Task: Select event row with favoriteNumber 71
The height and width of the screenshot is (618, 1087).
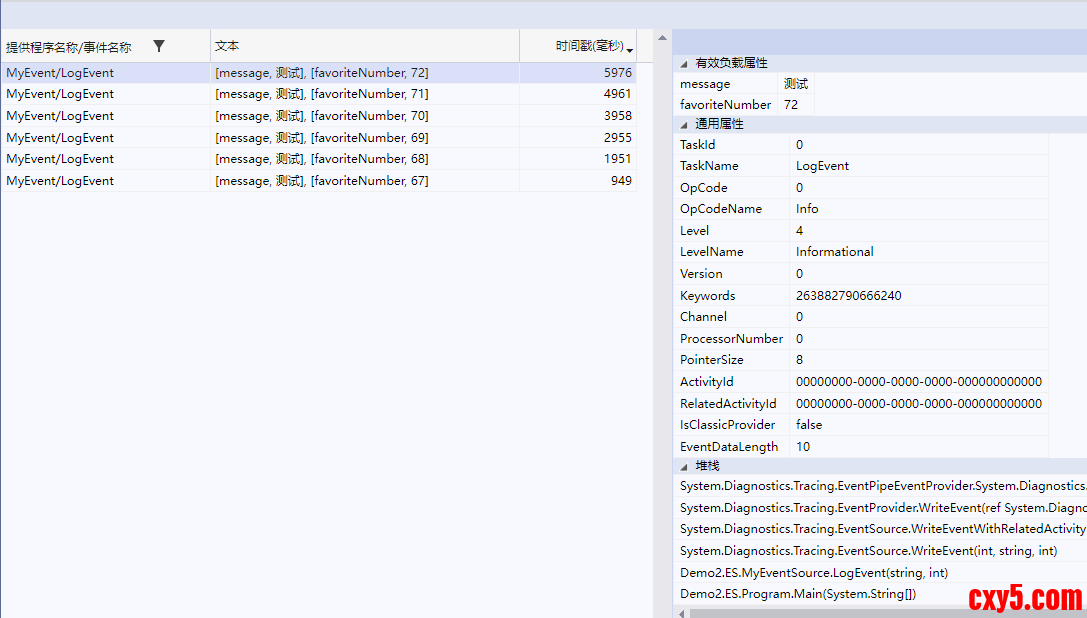Action: pos(318,94)
